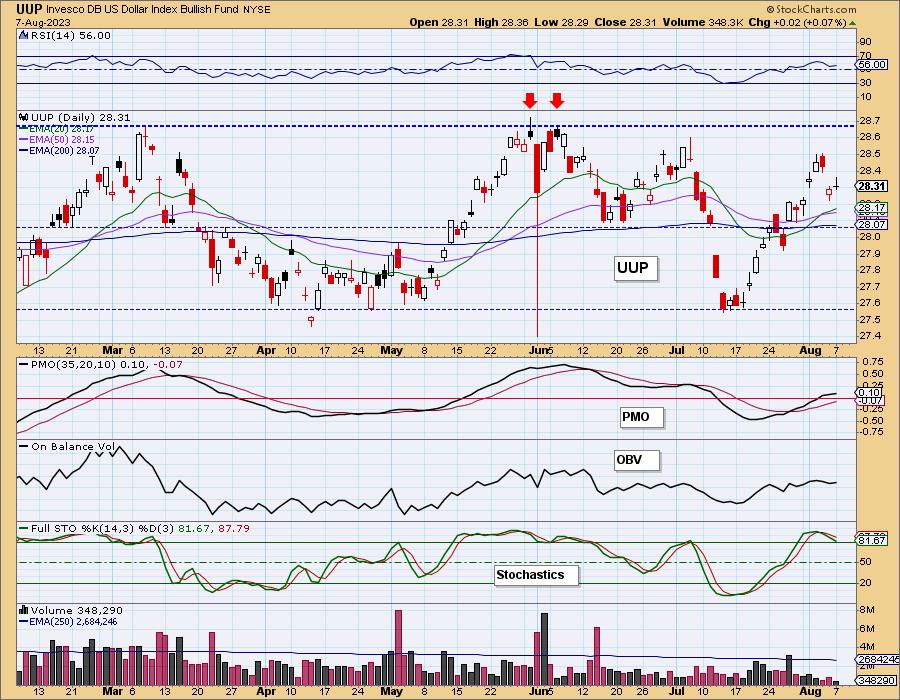
Task: Click the RSI(14) 56.00 legend label
Action: [x=71, y=36]
